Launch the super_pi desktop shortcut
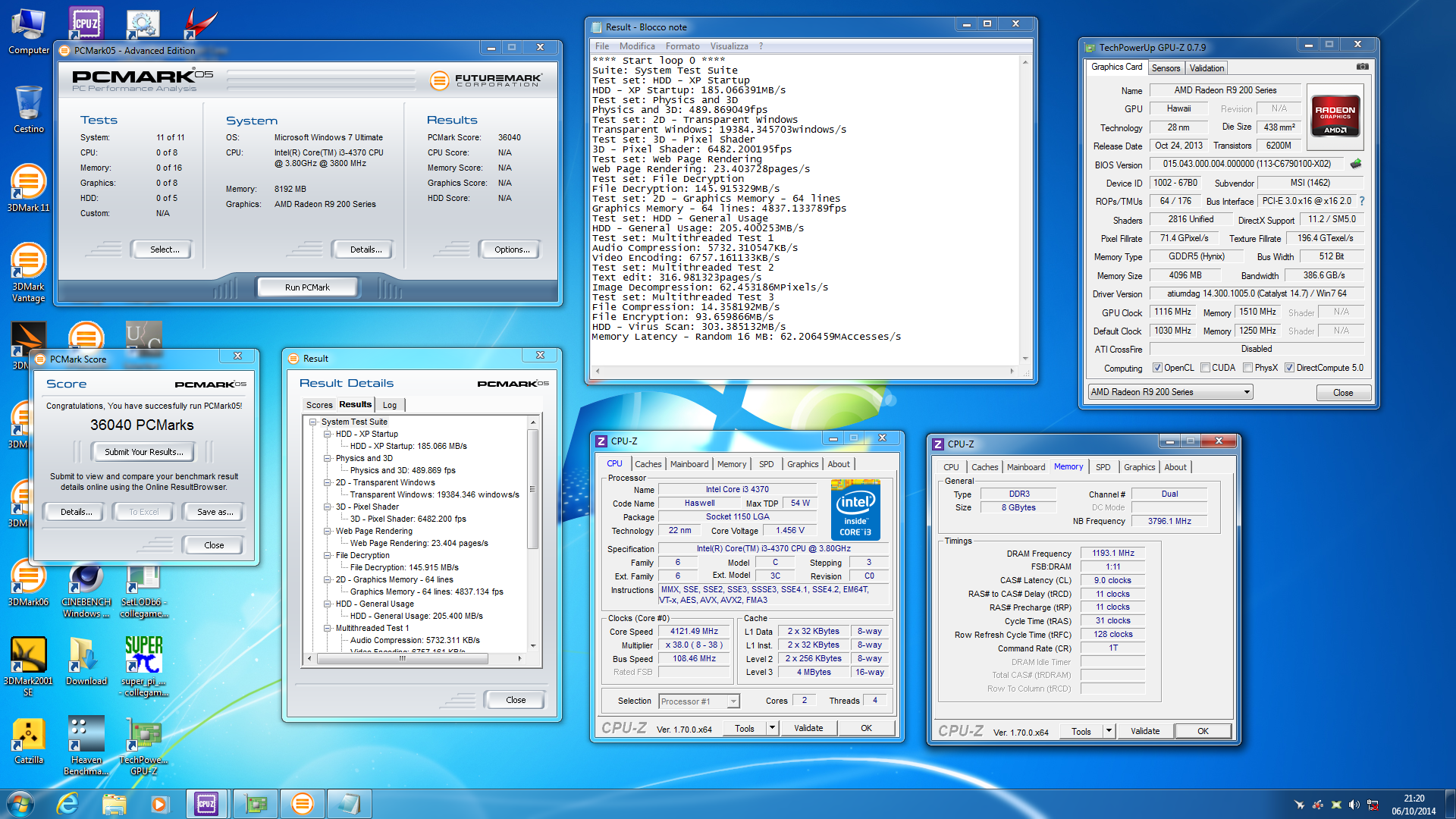 pos(143,666)
